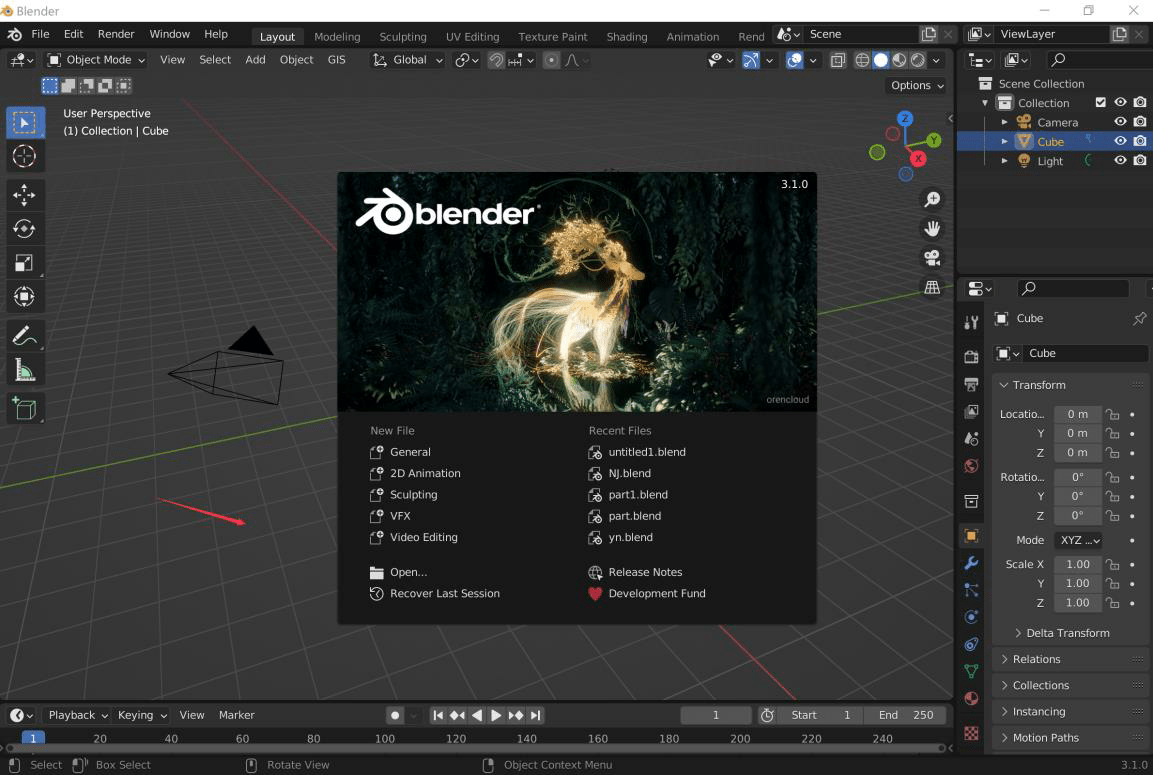This screenshot has width=1153, height=775.
Task: Play the timeline animation
Action: 496,715
